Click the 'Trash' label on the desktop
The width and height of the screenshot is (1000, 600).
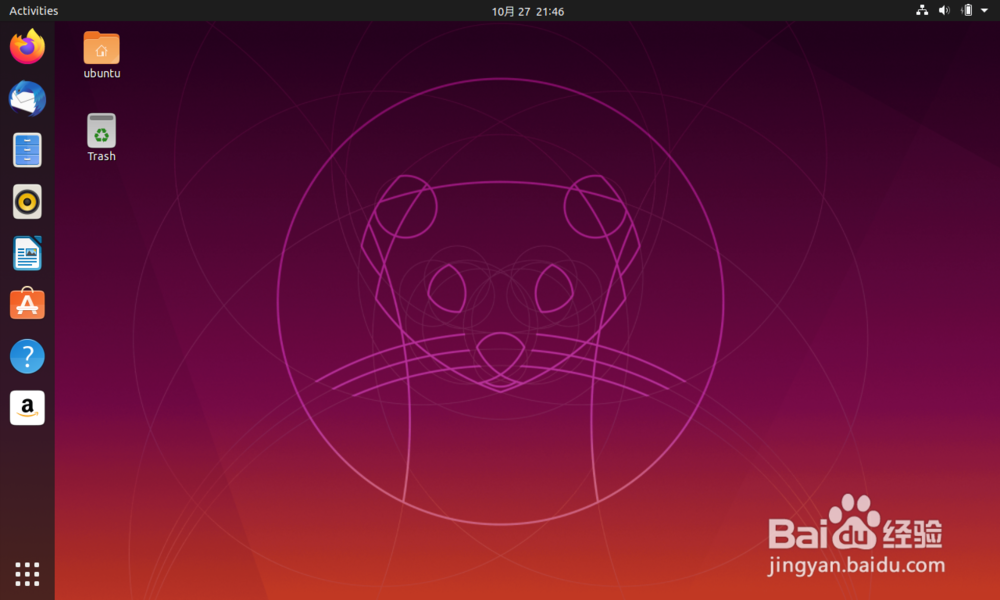[x=101, y=156]
